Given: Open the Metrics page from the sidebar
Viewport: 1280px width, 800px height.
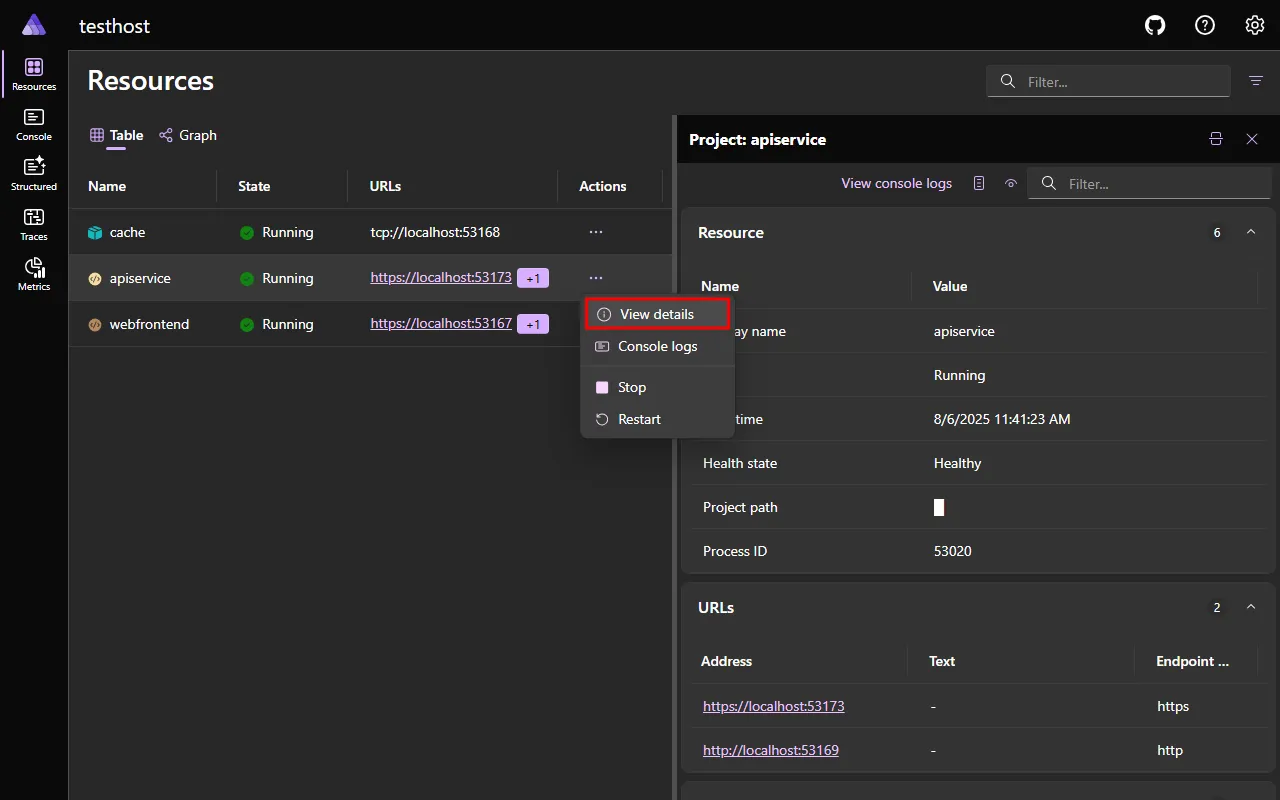Looking at the screenshot, I should tap(33, 270).
